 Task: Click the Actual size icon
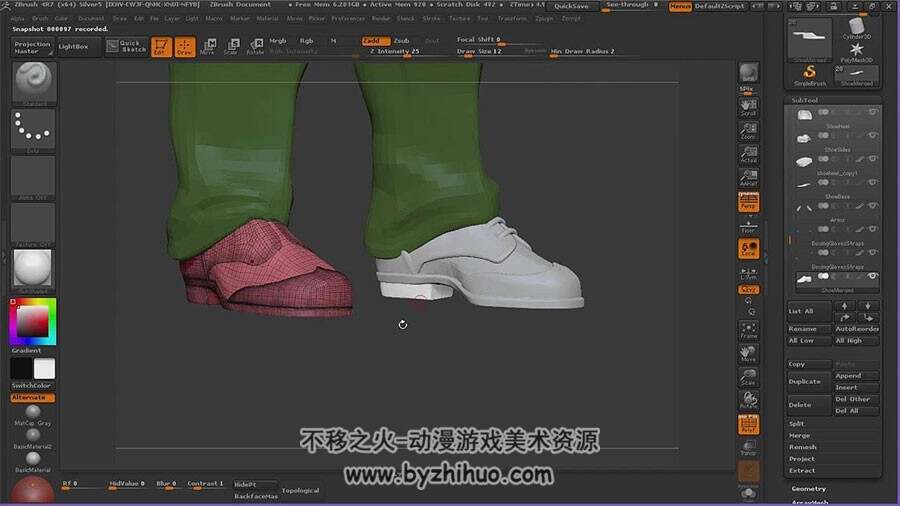(x=748, y=154)
